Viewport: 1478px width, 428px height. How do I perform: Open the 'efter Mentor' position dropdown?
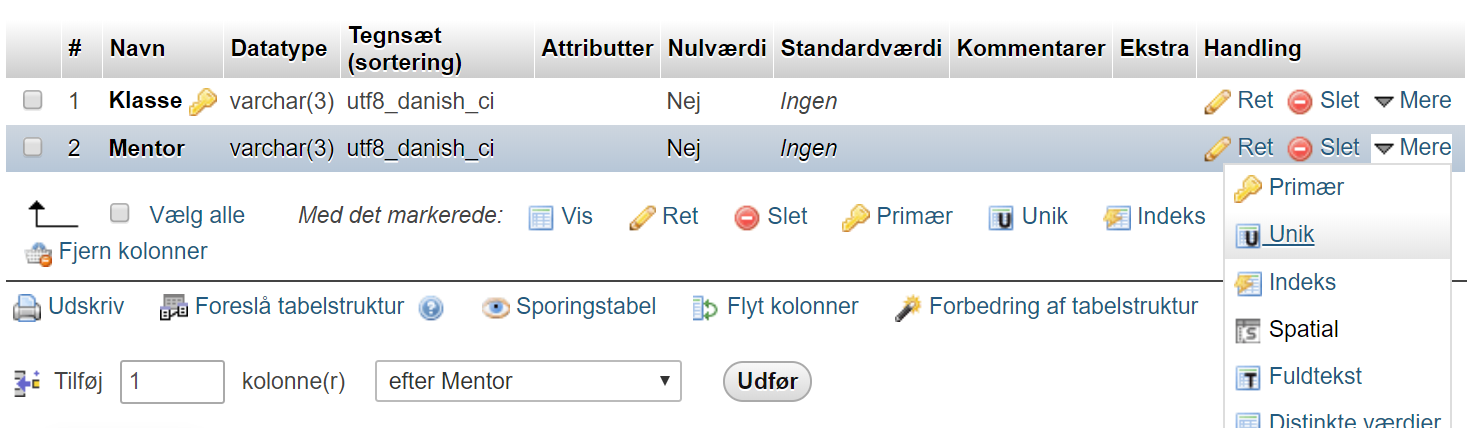tap(528, 381)
